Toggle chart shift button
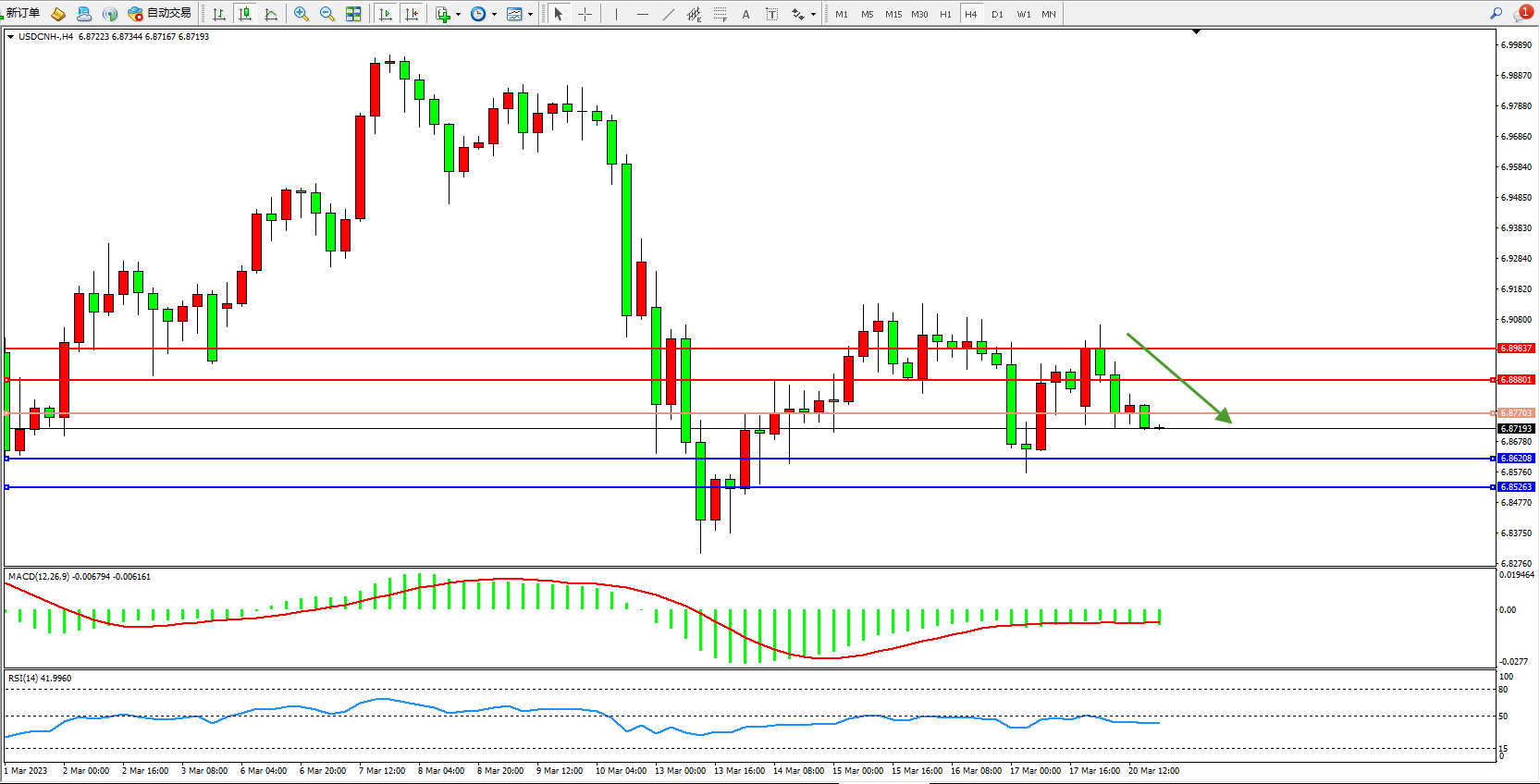Screen dimensions: 1540x784 click(x=412, y=14)
